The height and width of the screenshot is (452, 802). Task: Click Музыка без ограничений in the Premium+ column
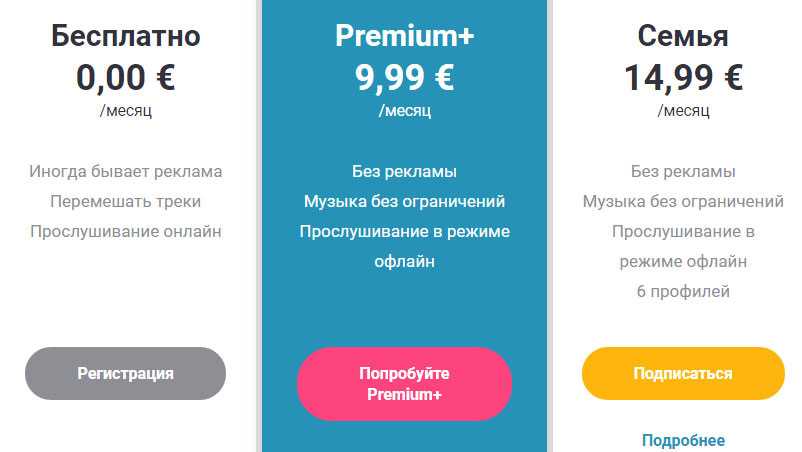click(404, 202)
